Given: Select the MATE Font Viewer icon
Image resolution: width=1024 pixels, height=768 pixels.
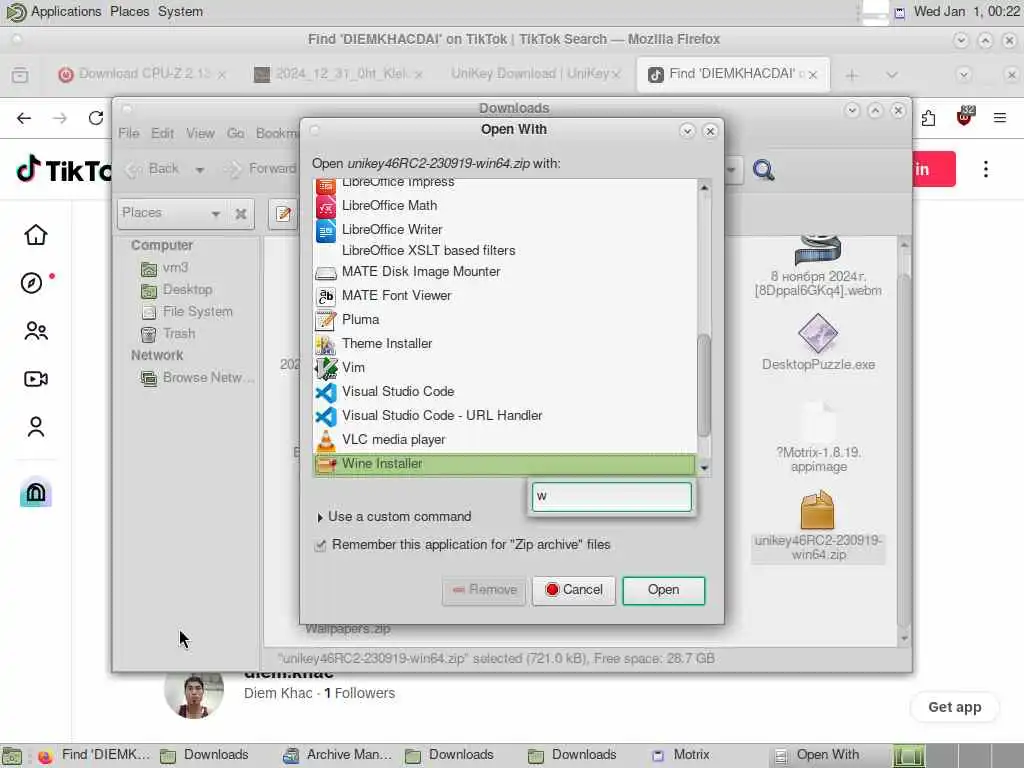Looking at the screenshot, I should point(325,296).
